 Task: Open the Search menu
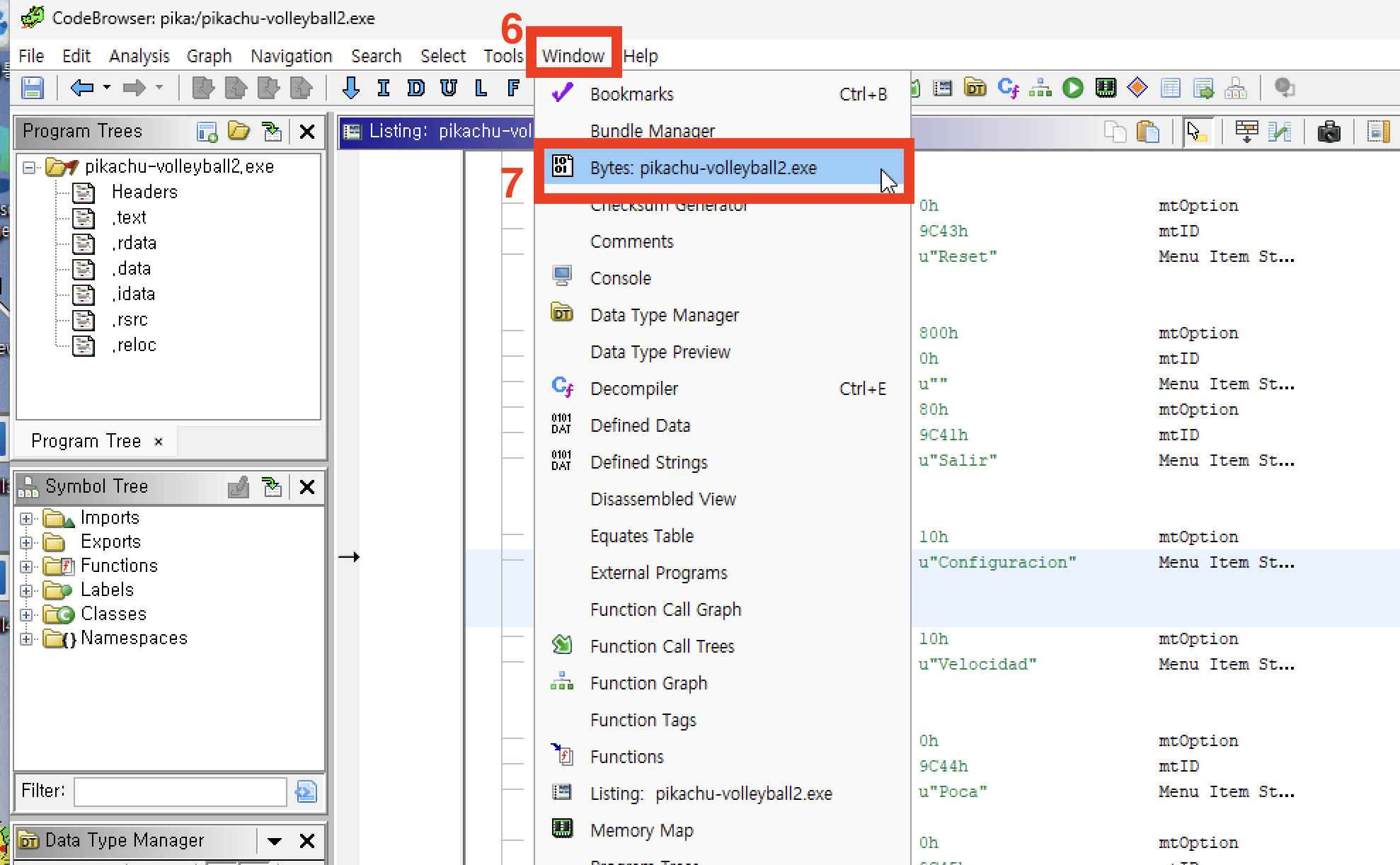(376, 56)
